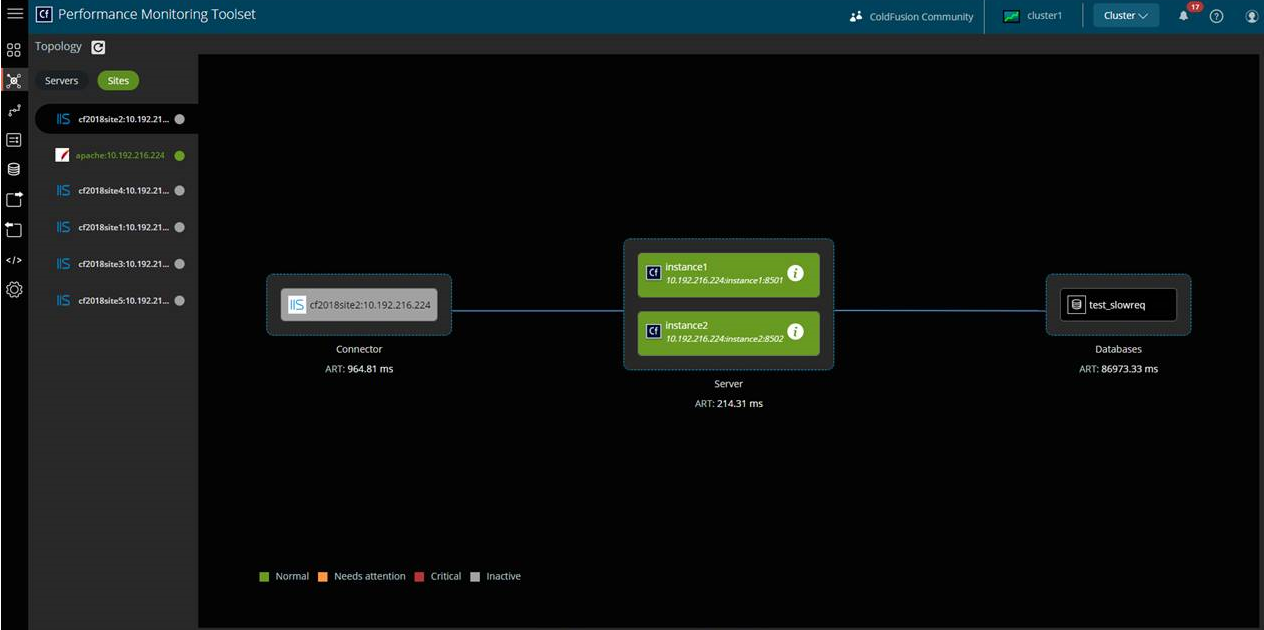1264x630 pixels.
Task: Click cluster1 label in header
Action: point(1045,16)
